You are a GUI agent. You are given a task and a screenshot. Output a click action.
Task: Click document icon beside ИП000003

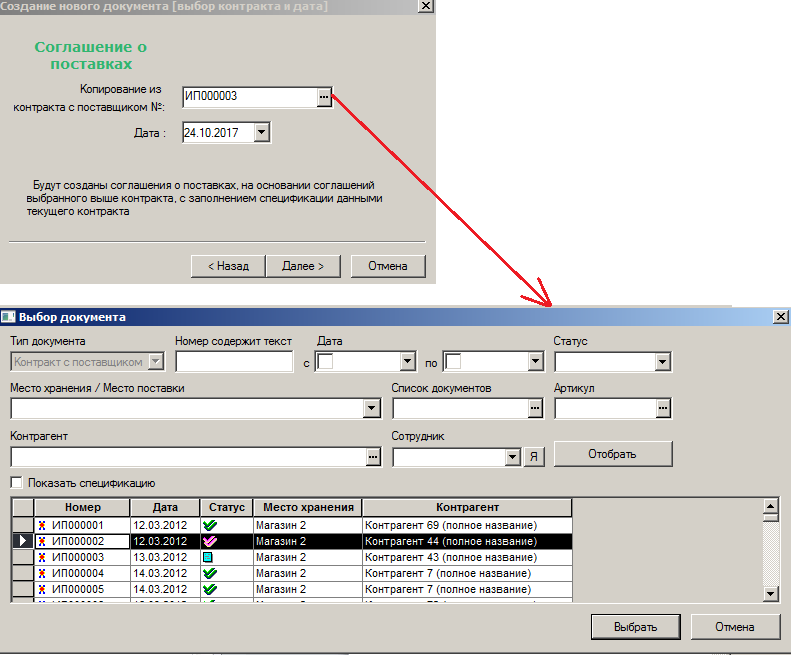coord(42,558)
